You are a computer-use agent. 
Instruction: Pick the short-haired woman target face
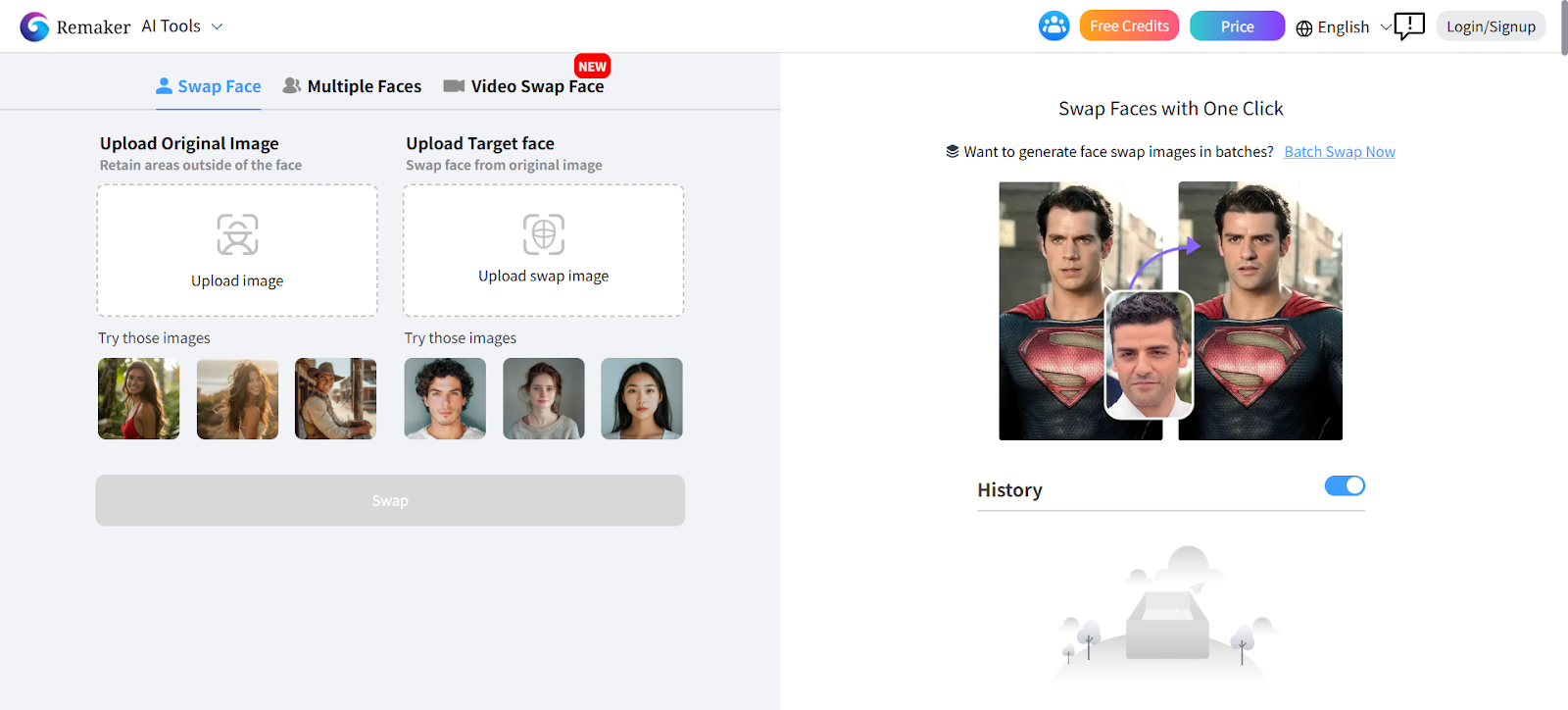click(544, 398)
